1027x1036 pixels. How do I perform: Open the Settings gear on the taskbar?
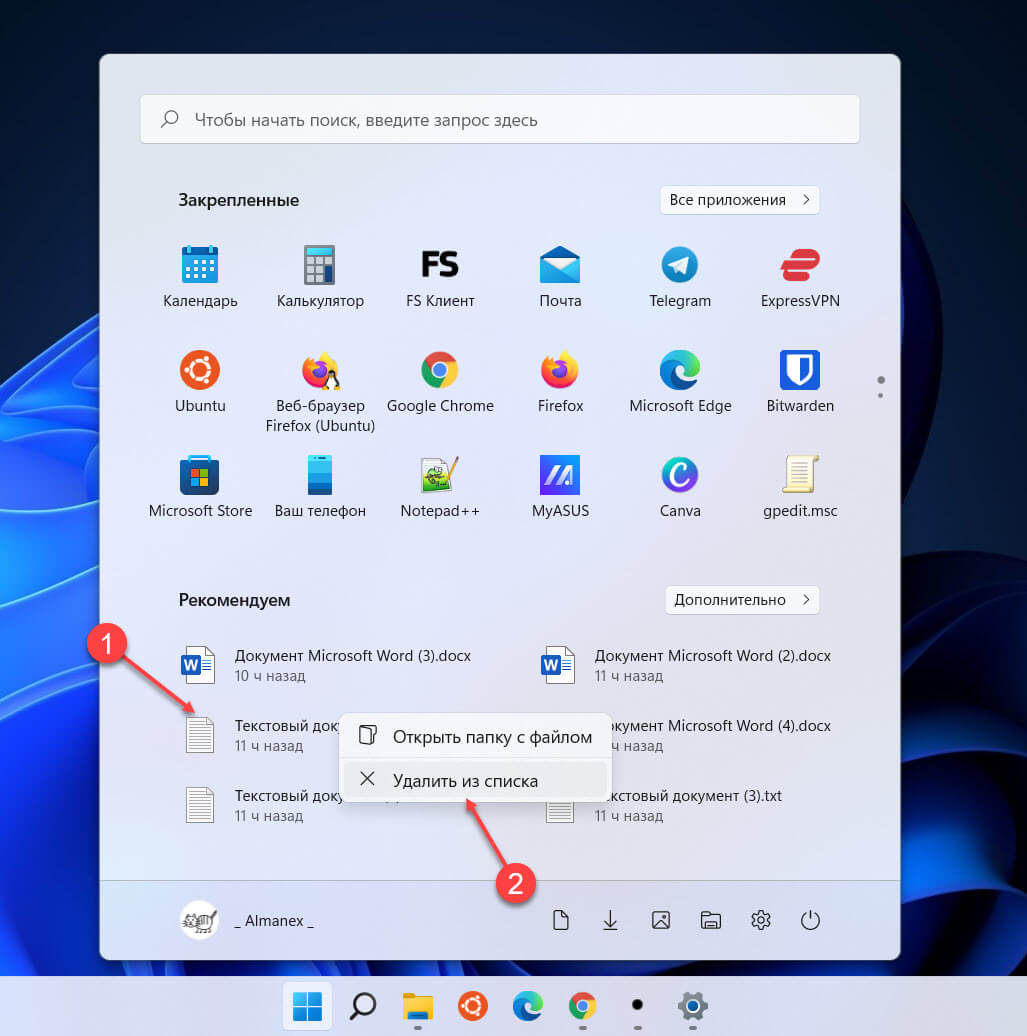(x=693, y=1006)
